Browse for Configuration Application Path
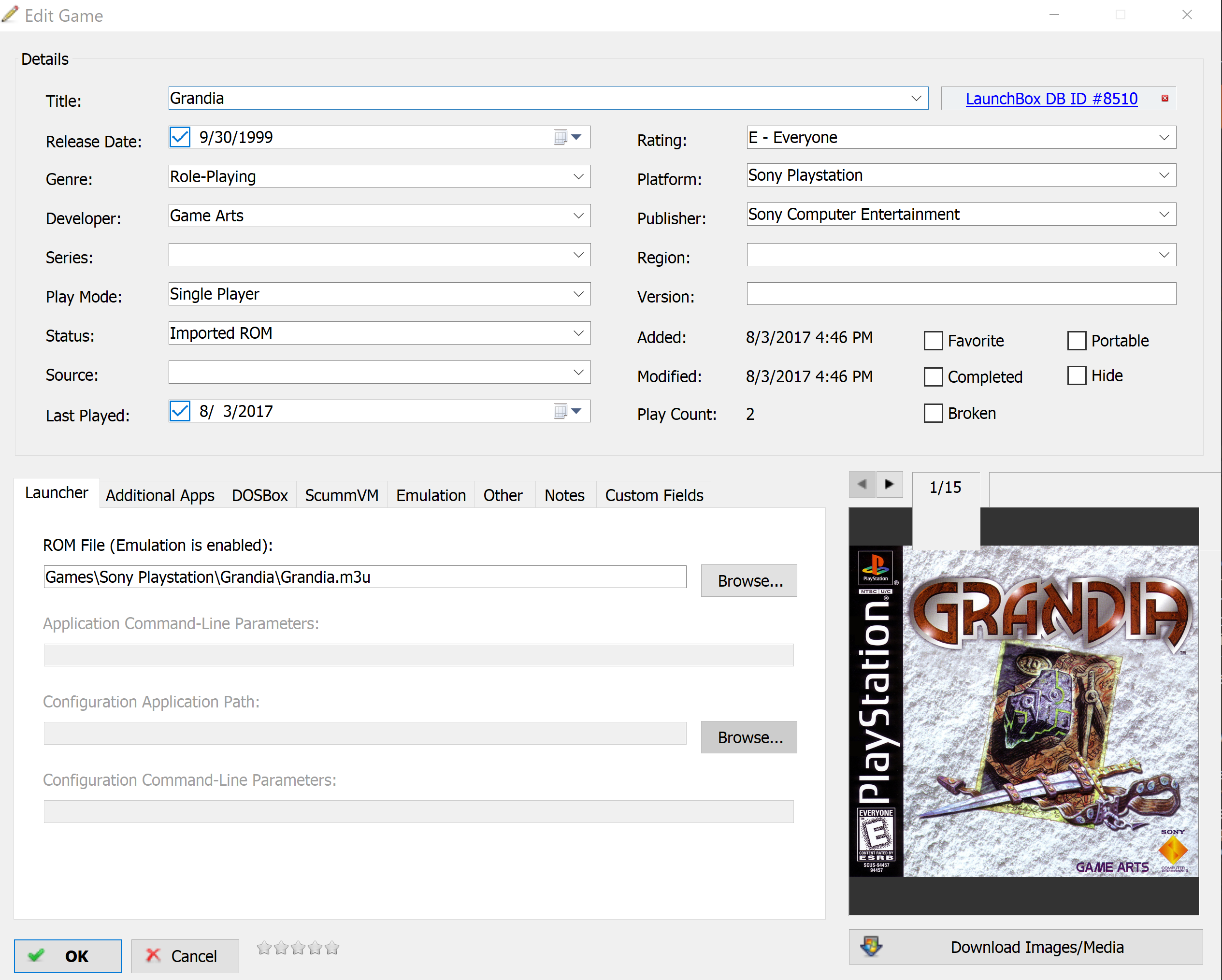1222x980 pixels. tap(749, 737)
